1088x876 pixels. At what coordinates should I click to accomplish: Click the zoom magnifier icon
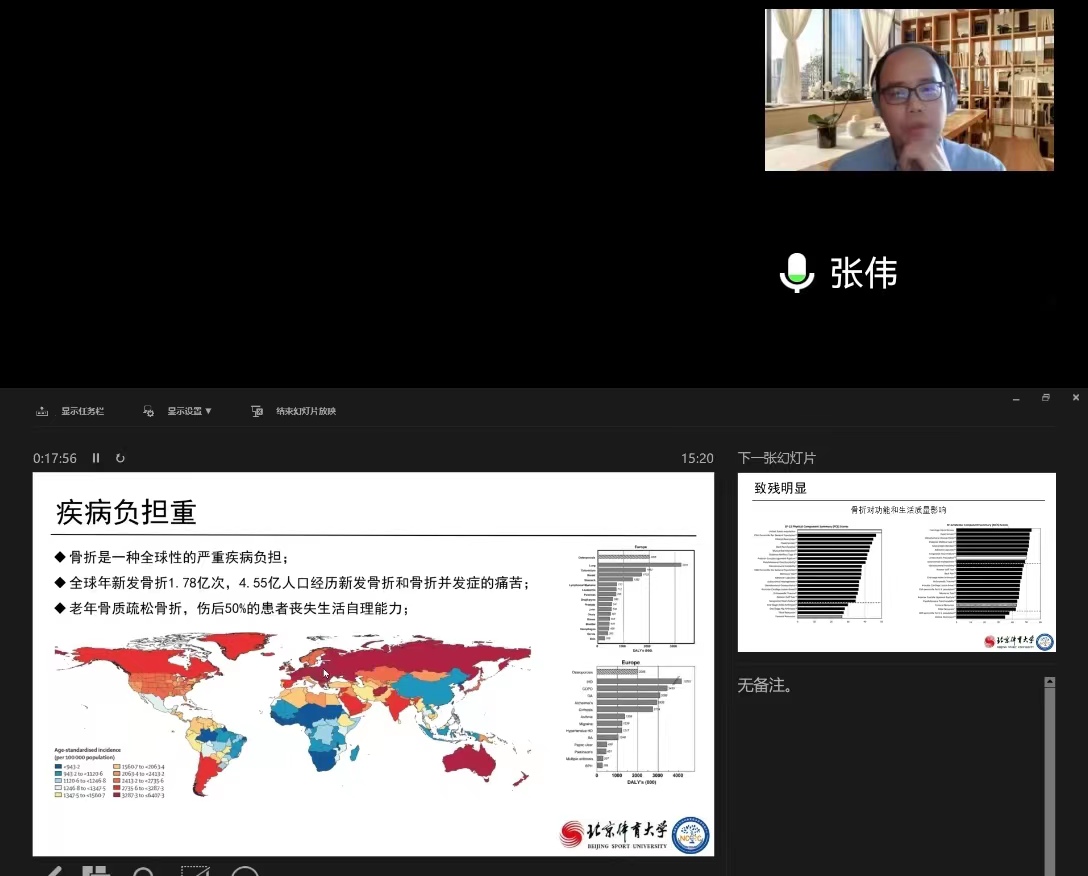144,872
